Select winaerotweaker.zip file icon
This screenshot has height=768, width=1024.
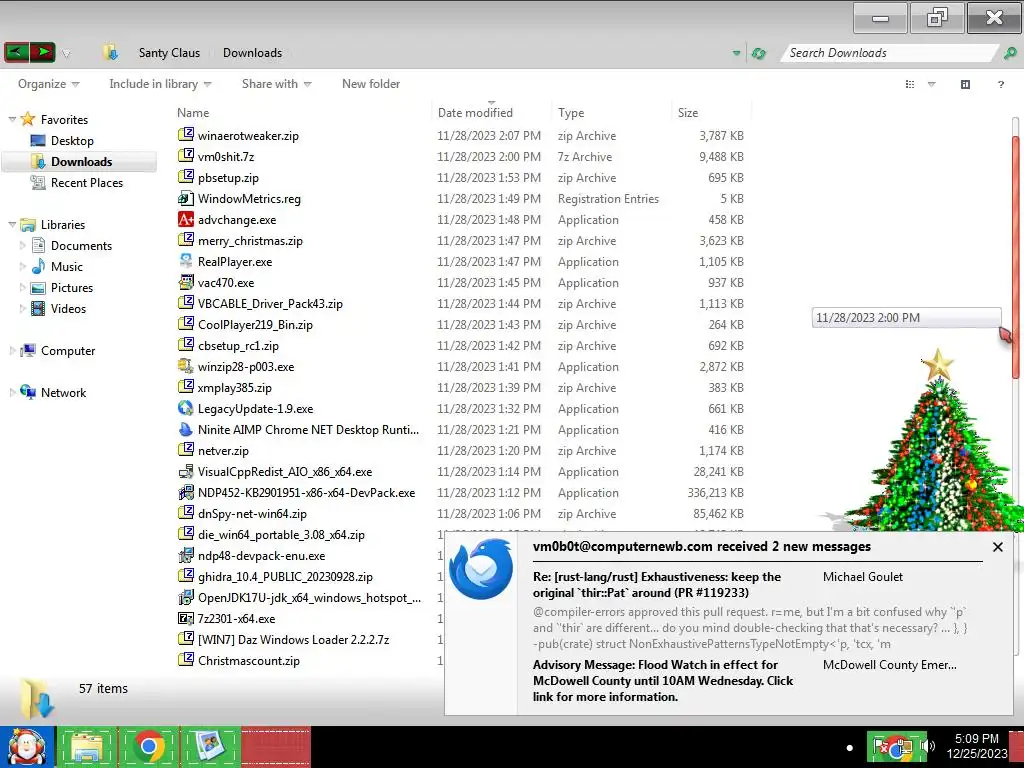pyautogui.click(x=186, y=135)
